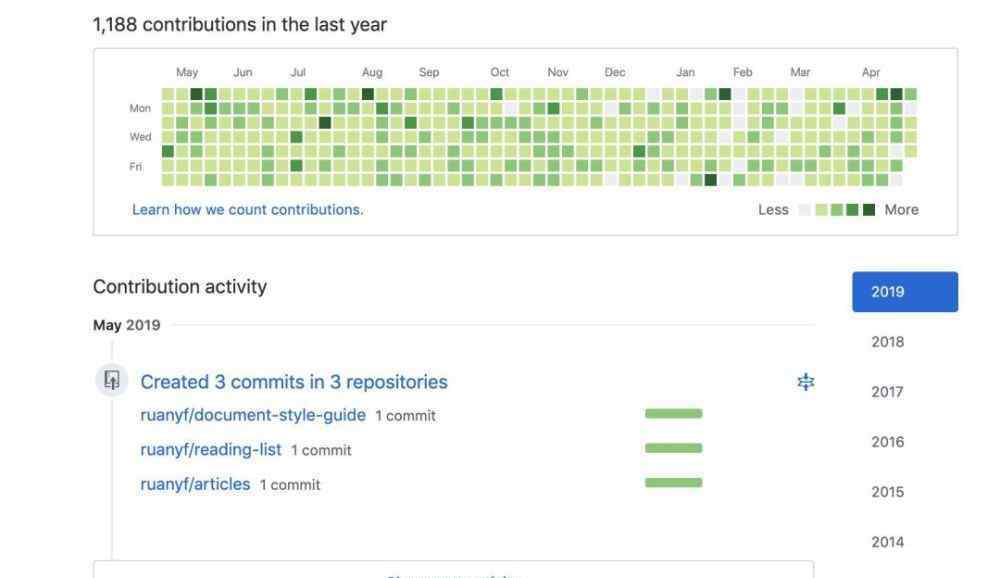Expand Created 3 commits in 3 repositories
This screenshot has height=578, width=1000.
click(x=294, y=382)
